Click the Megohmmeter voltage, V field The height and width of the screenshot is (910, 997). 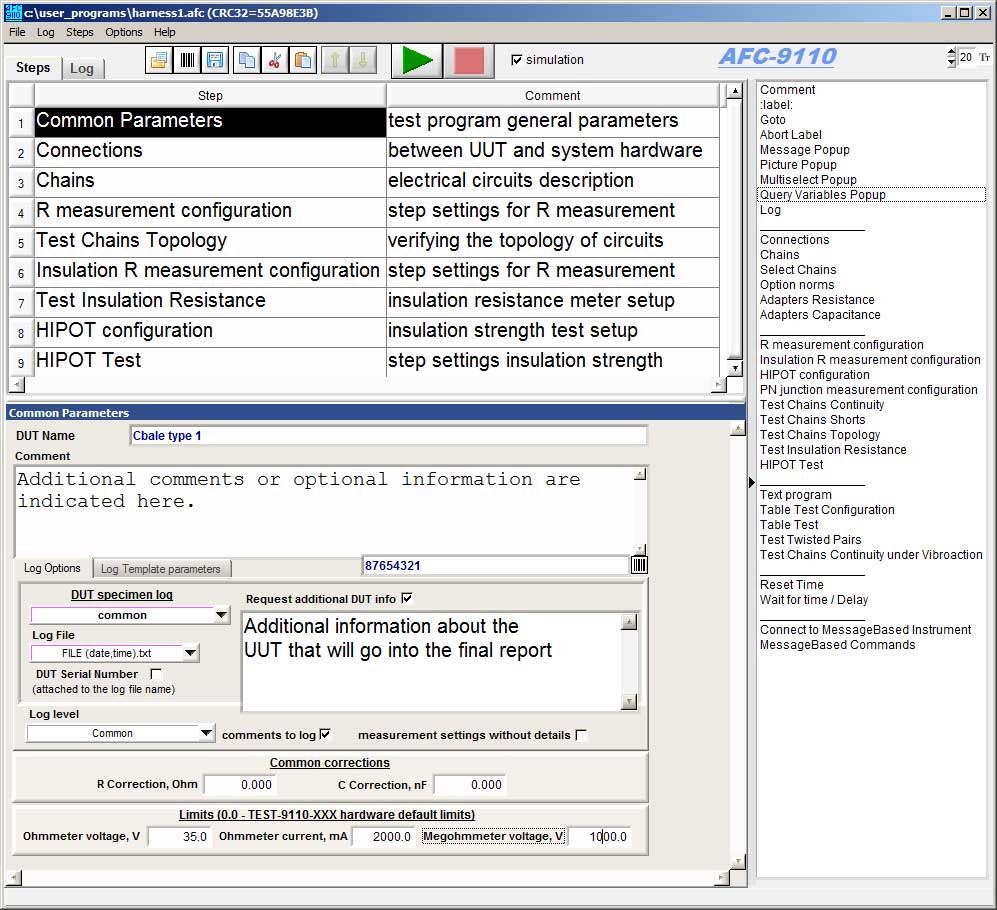(600, 836)
